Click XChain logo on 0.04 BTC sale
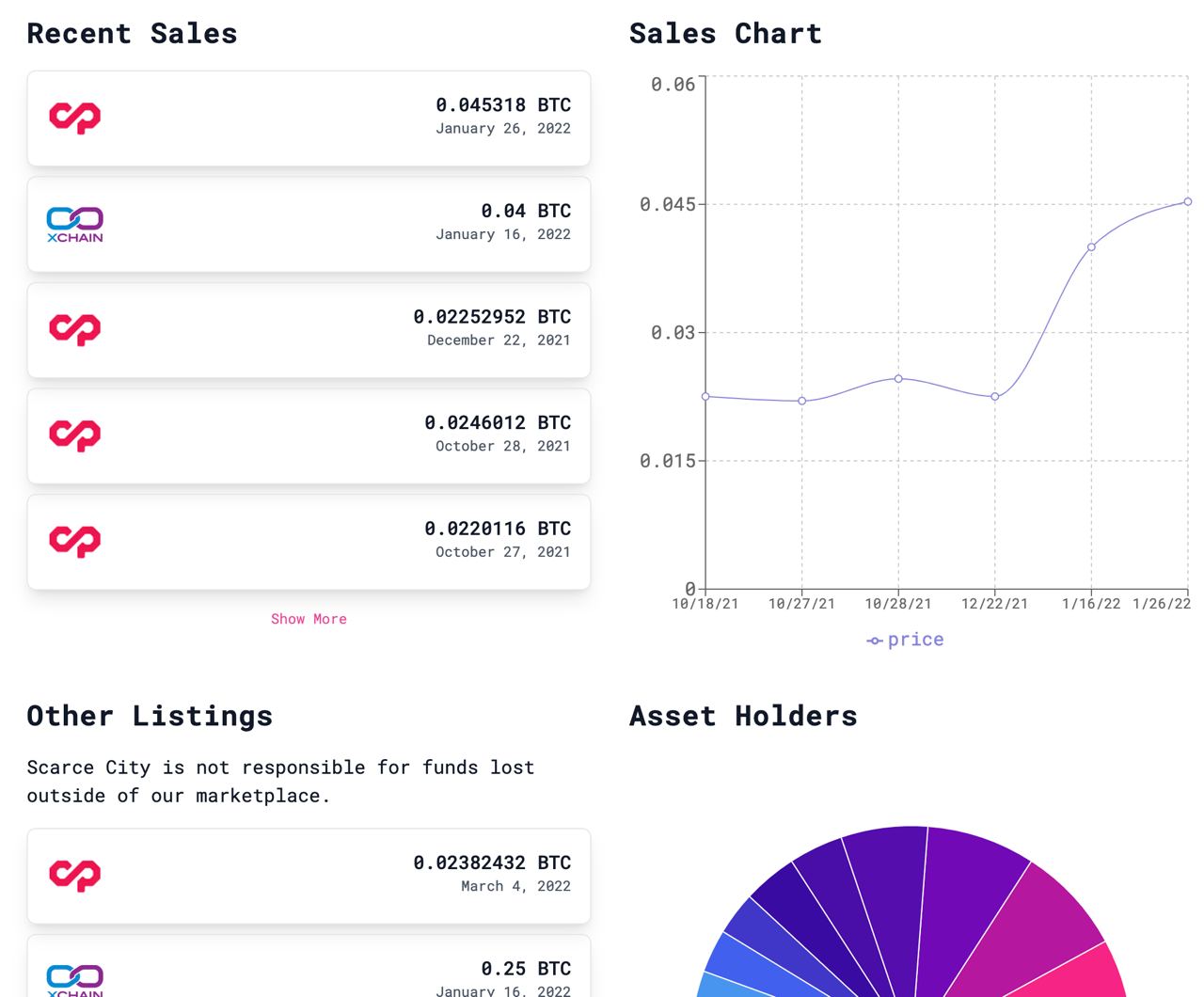The height and width of the screenshot is (997, 1204). pos(74,225)
